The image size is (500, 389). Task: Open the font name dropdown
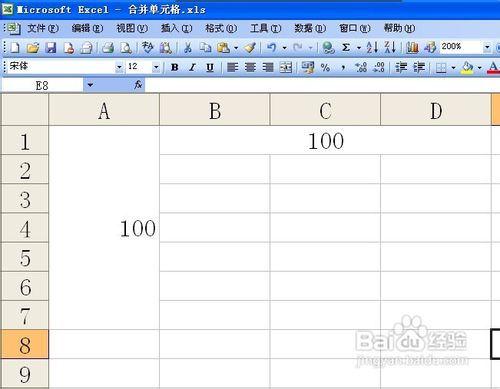[119, 67]
